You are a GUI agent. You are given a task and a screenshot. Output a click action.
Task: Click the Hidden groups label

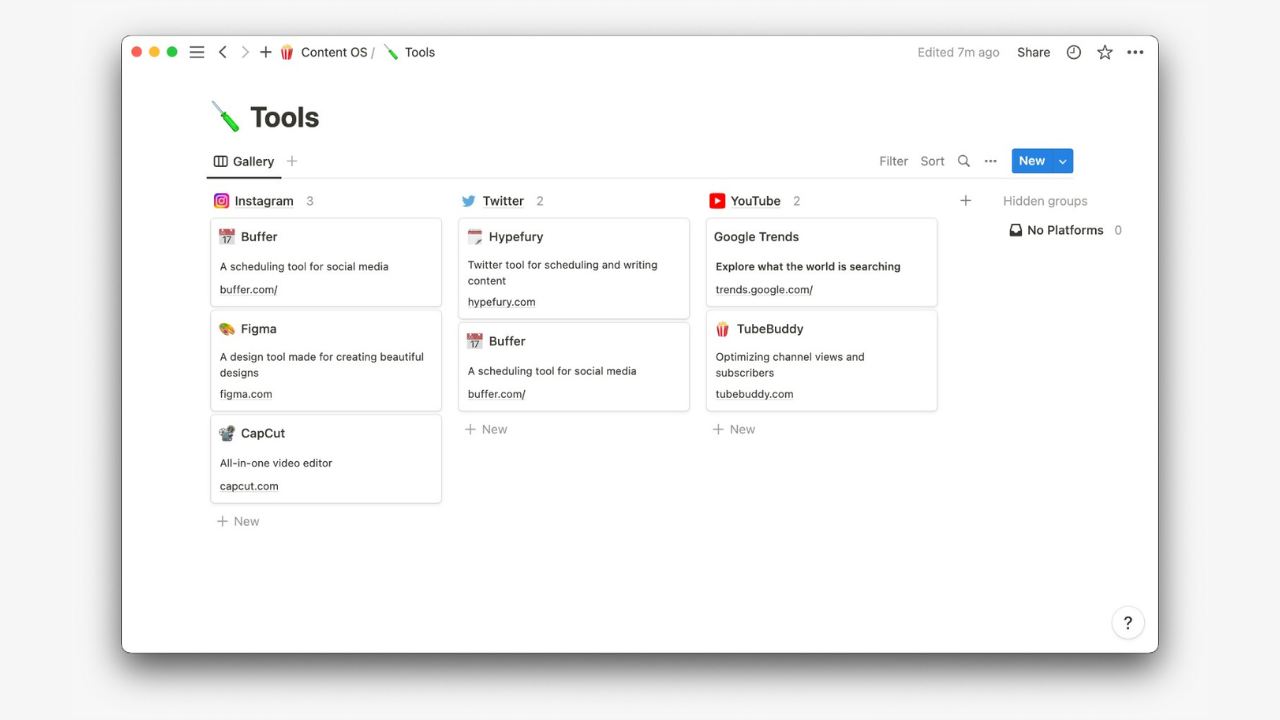click(1045, 201)
